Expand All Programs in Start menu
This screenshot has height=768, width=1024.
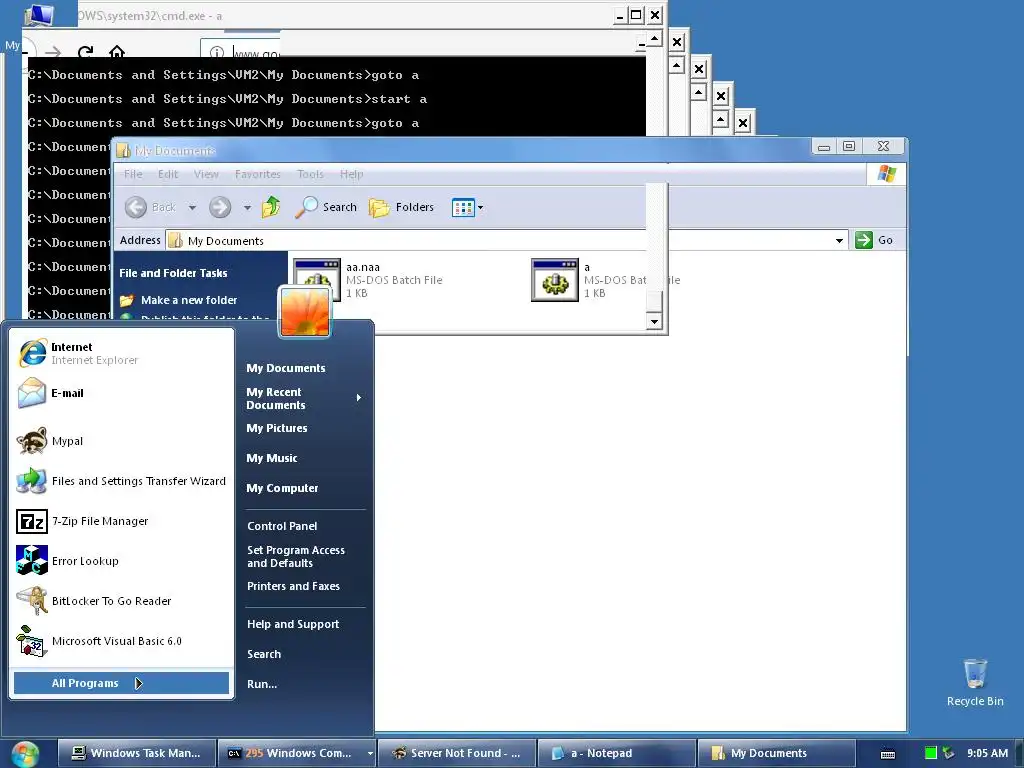coord(121,683)
